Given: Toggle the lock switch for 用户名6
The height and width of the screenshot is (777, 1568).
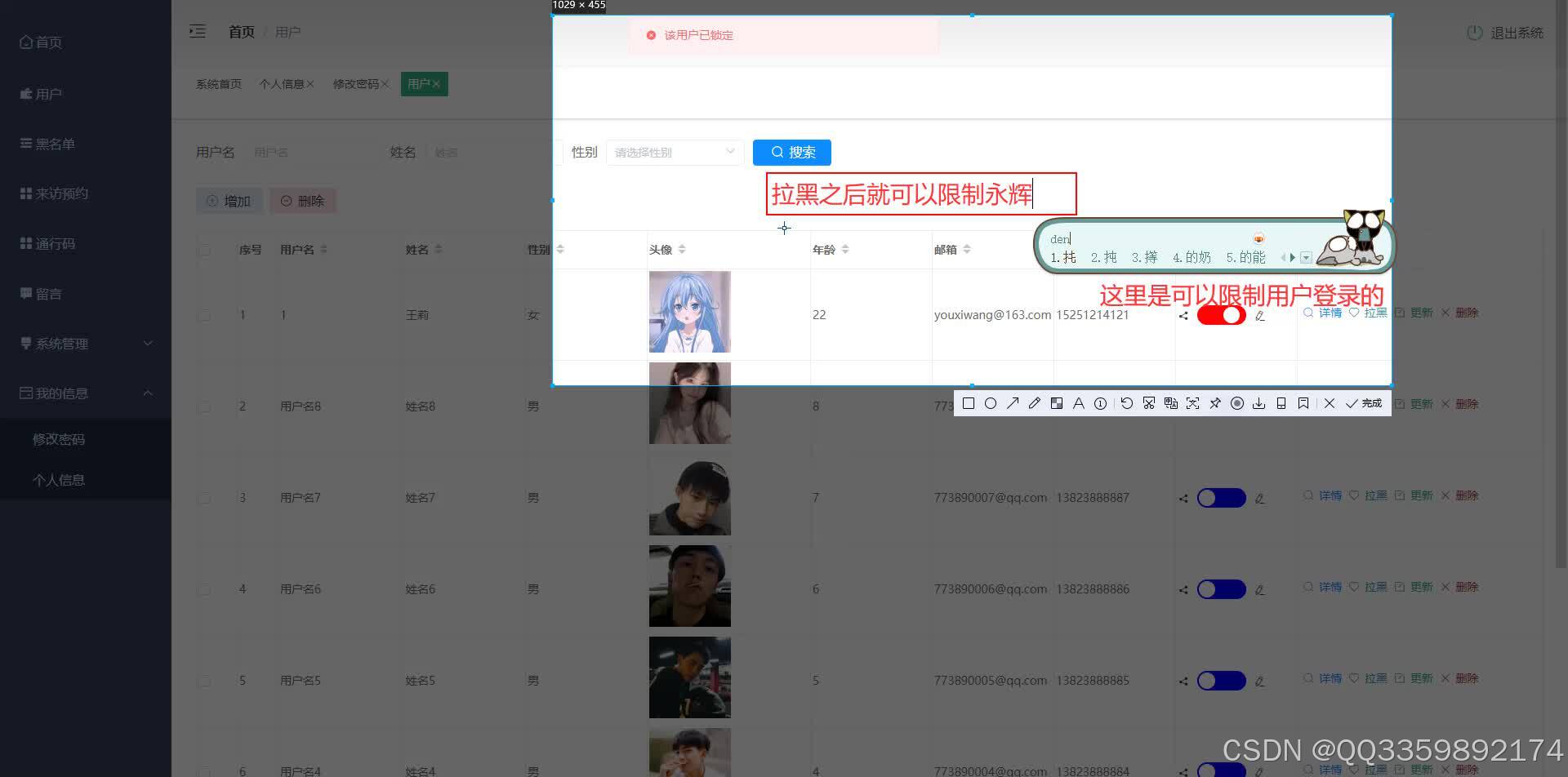Looking at the screenshot, I should pyautogui.click(x=1221, y=589).
